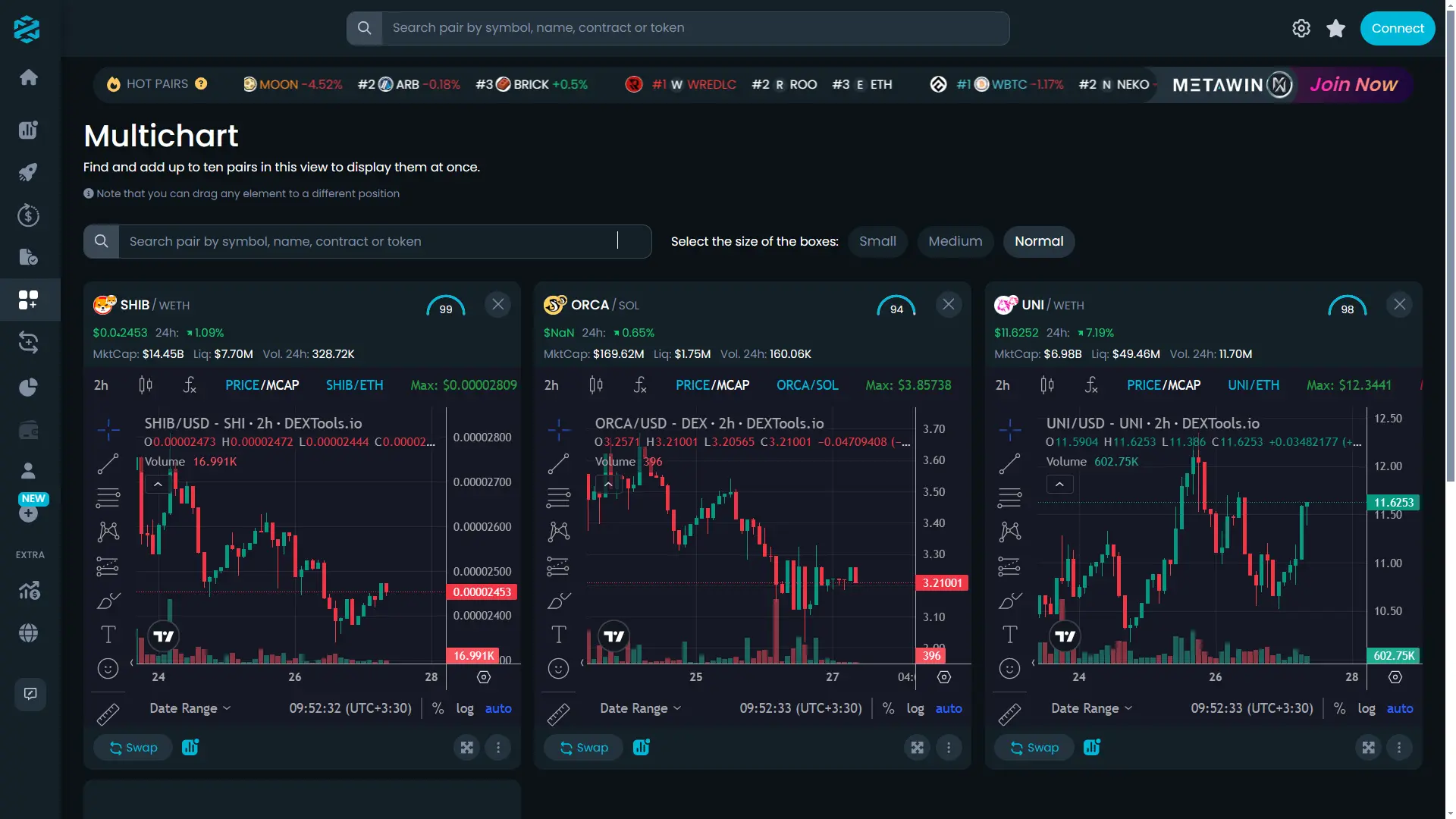Open Date Range dropdown on UNI chart

click(x=1092, y=708)
